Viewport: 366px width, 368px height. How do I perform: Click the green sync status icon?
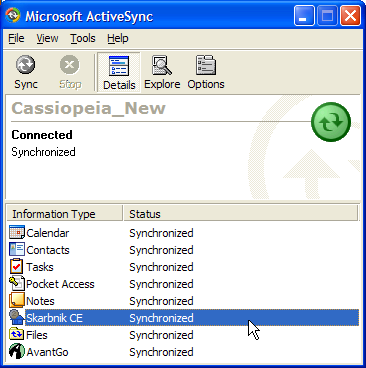331,122
